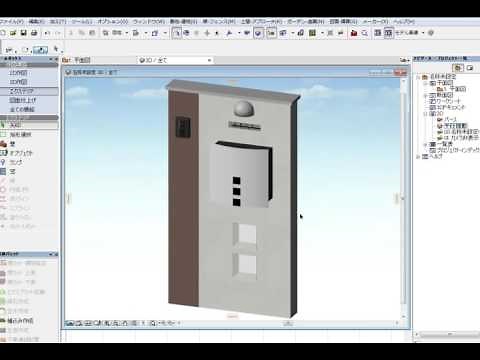The width and height of the screenshot is (480, 360).
Task: Click the view map icon in navigator header
Action: pos(470,68)
